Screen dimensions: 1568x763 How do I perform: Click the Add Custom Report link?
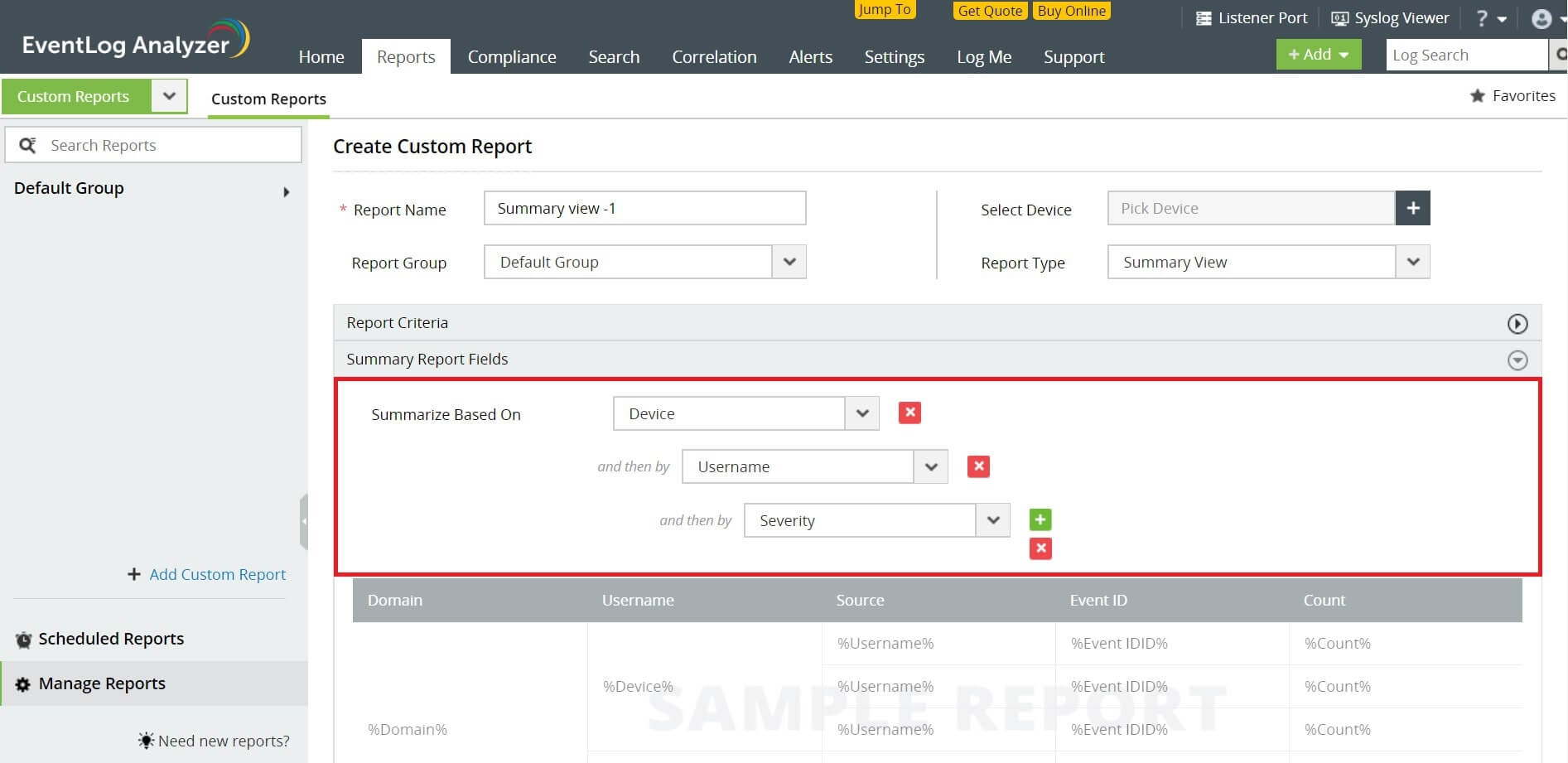point(217,574)
